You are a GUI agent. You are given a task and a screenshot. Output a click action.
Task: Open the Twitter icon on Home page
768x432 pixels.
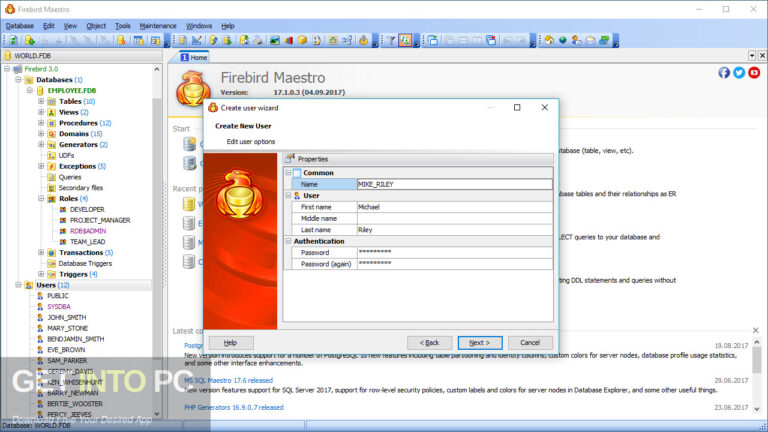(x=739, y=72)
